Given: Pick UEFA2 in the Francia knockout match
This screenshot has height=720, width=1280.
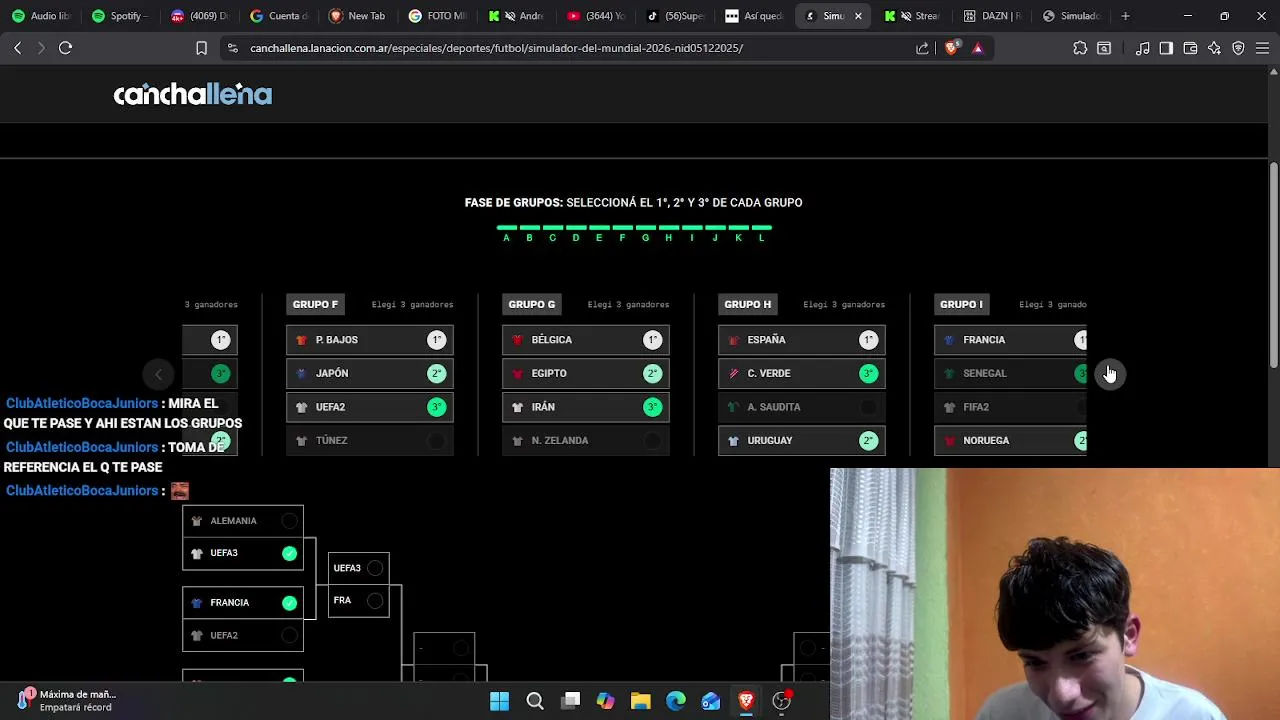Looking at the screenshot, I should click(x=243, y=635).
